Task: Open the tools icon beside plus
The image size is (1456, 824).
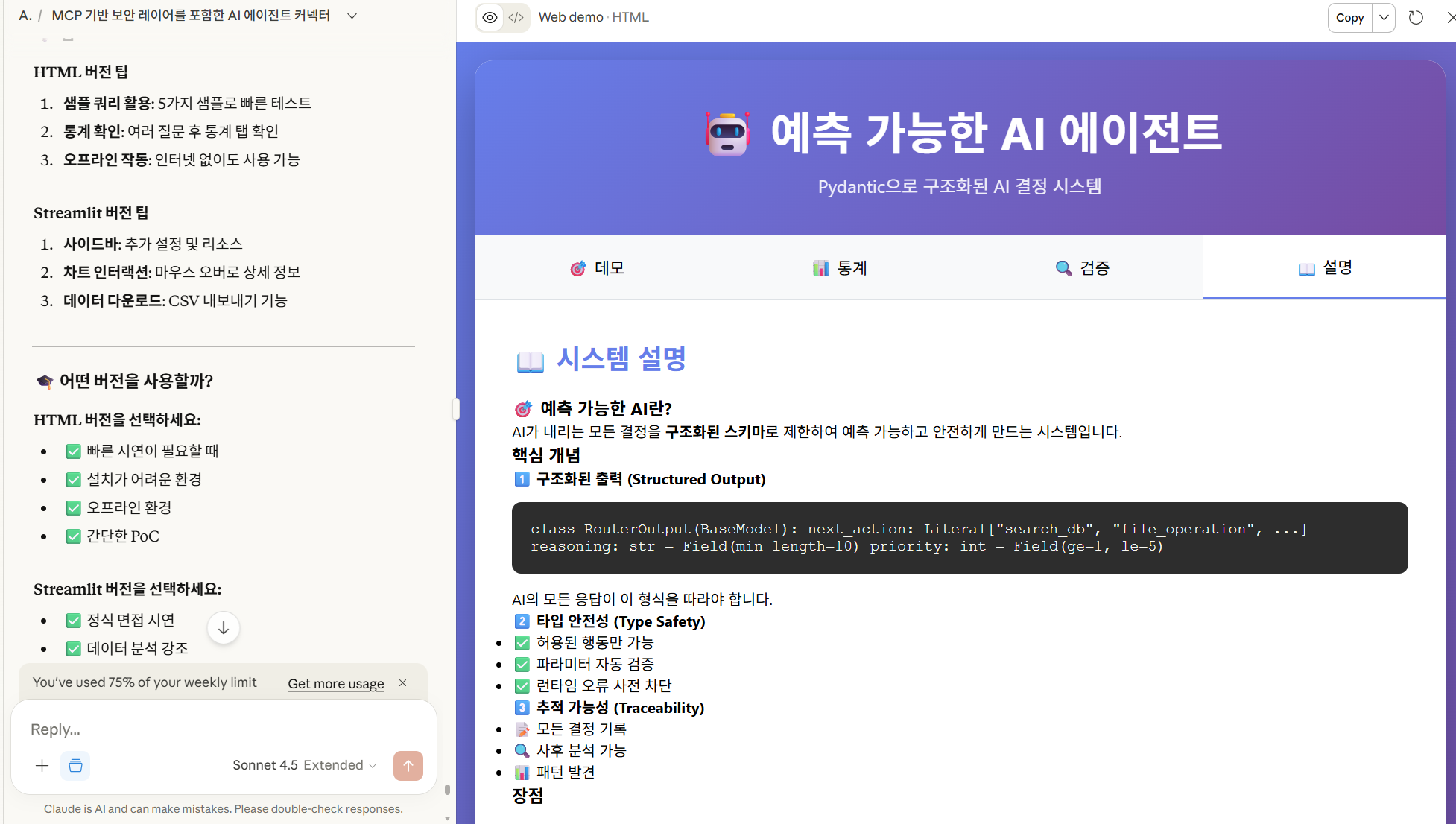Action: pyautogui.click(x=75, y=765)
